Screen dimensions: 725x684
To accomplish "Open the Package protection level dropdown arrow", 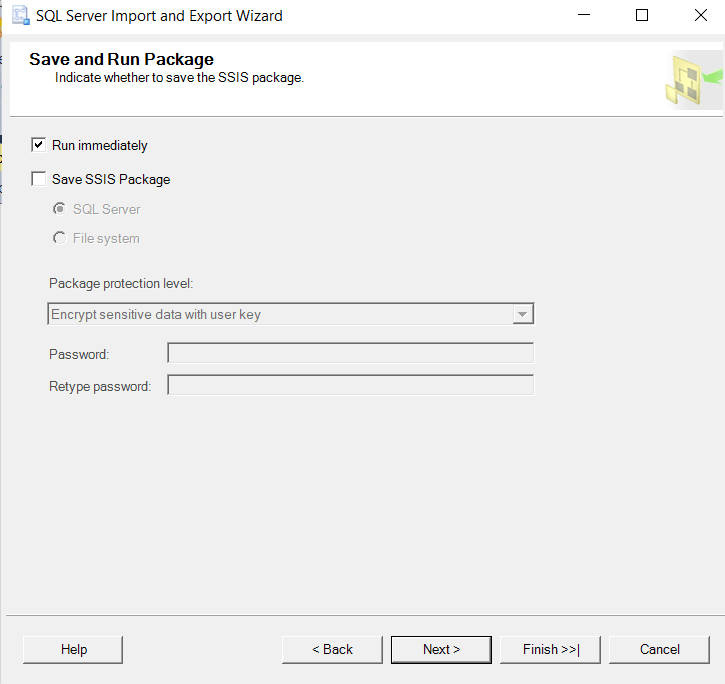I will point(522,314).
